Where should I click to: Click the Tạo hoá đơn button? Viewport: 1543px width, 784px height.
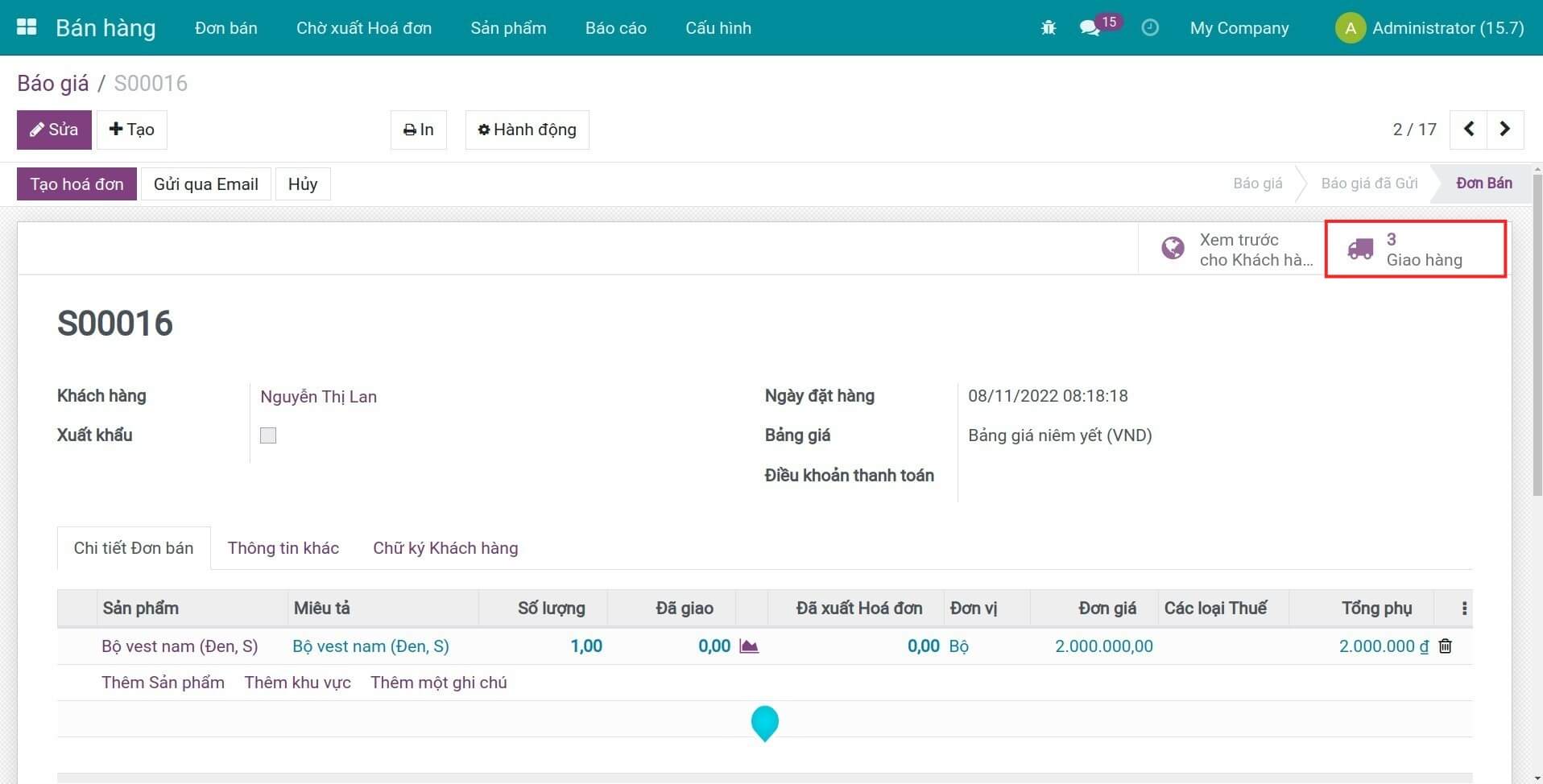click(77, 184)
